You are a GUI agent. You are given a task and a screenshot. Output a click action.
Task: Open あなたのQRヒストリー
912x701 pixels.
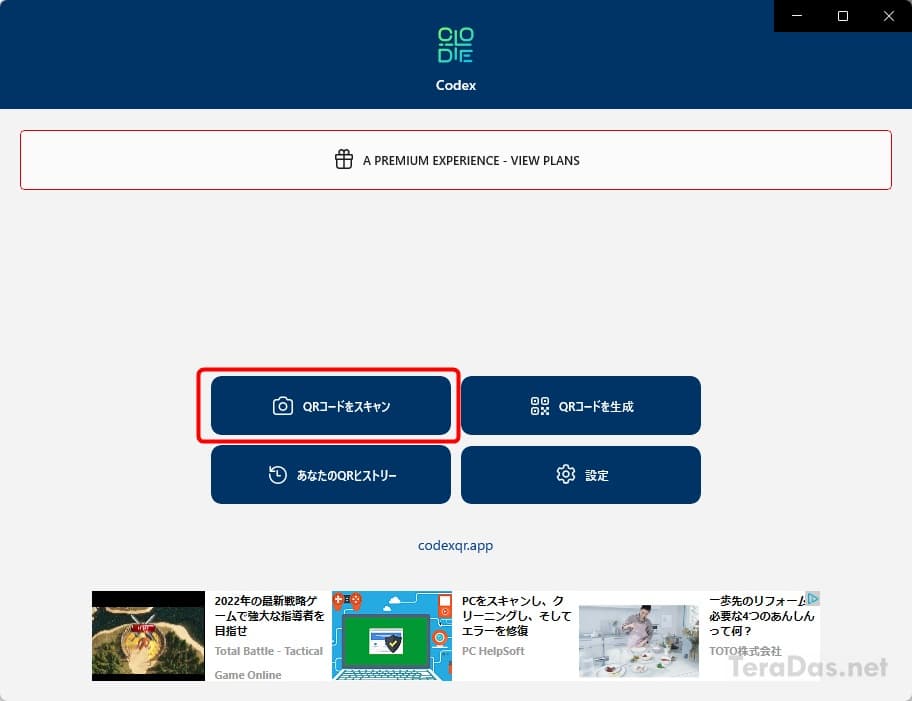point(346,476)
